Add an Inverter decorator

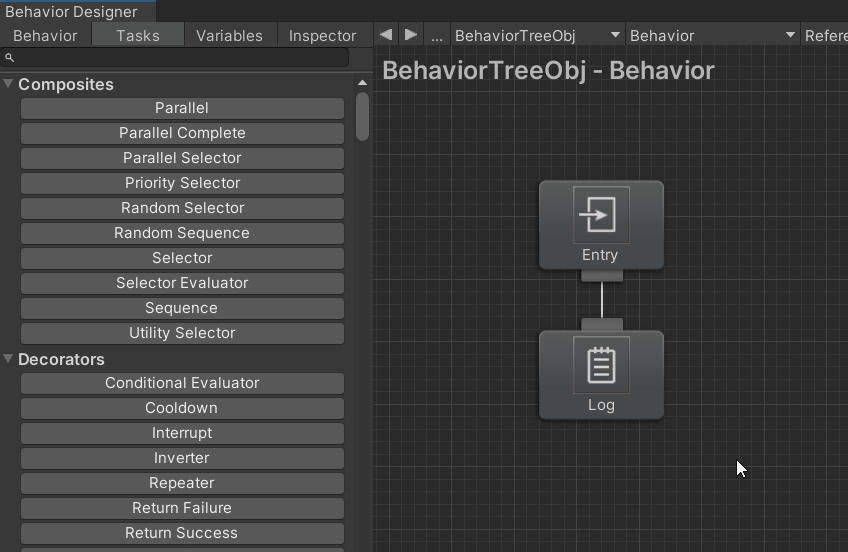pos(182,458)
